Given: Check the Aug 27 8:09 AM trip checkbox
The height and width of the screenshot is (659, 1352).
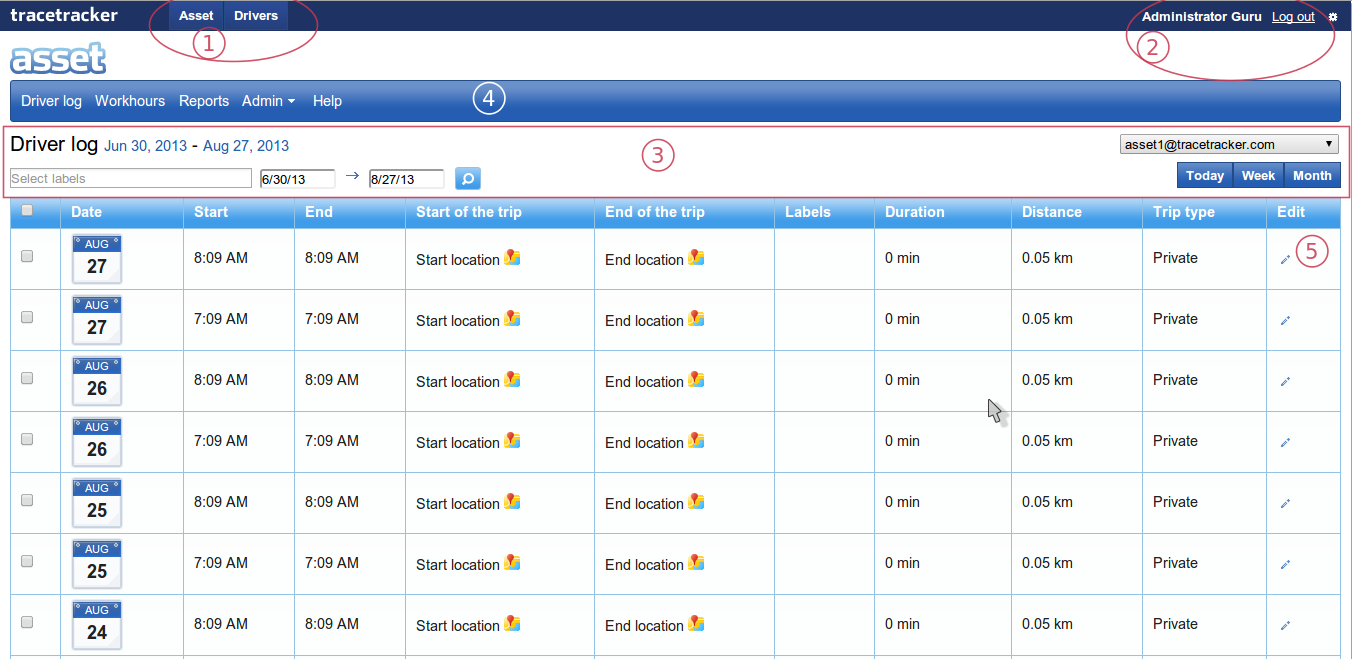Looking at the screenshot, I should (x=27, y=256).
